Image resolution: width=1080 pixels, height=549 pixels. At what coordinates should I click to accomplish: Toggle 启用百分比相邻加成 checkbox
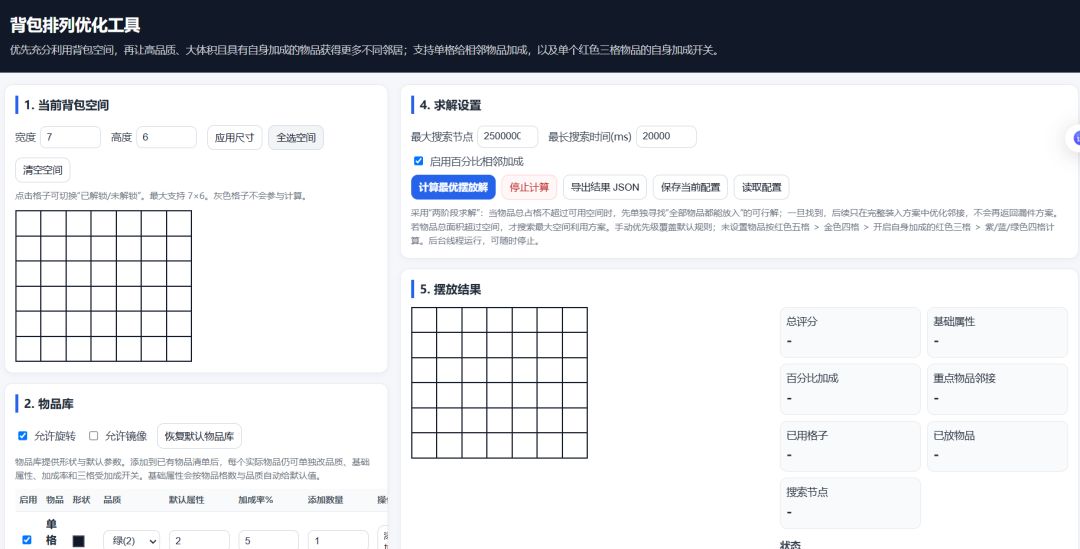point(418,161)
